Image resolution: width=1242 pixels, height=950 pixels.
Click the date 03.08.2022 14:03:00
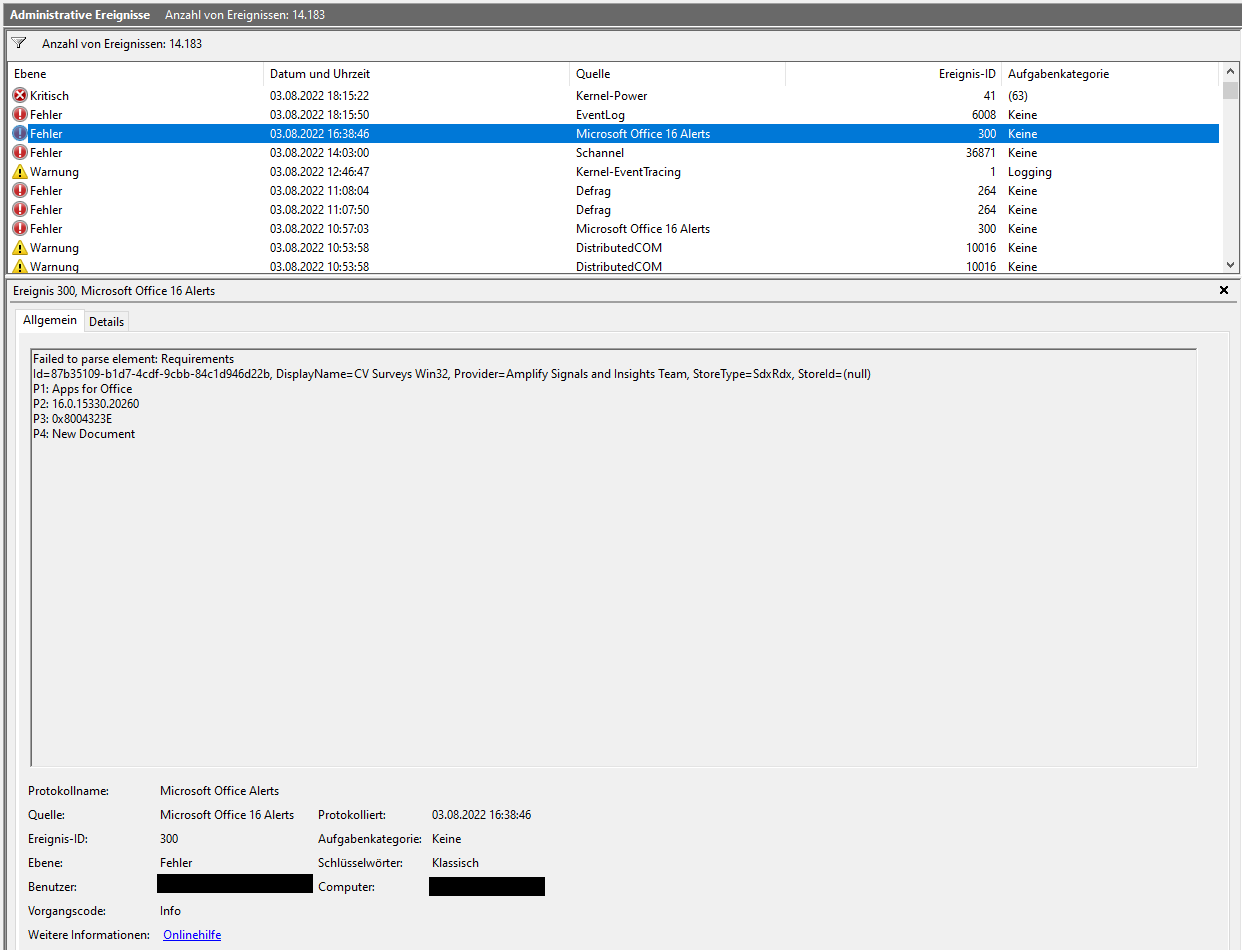(319, 153)
